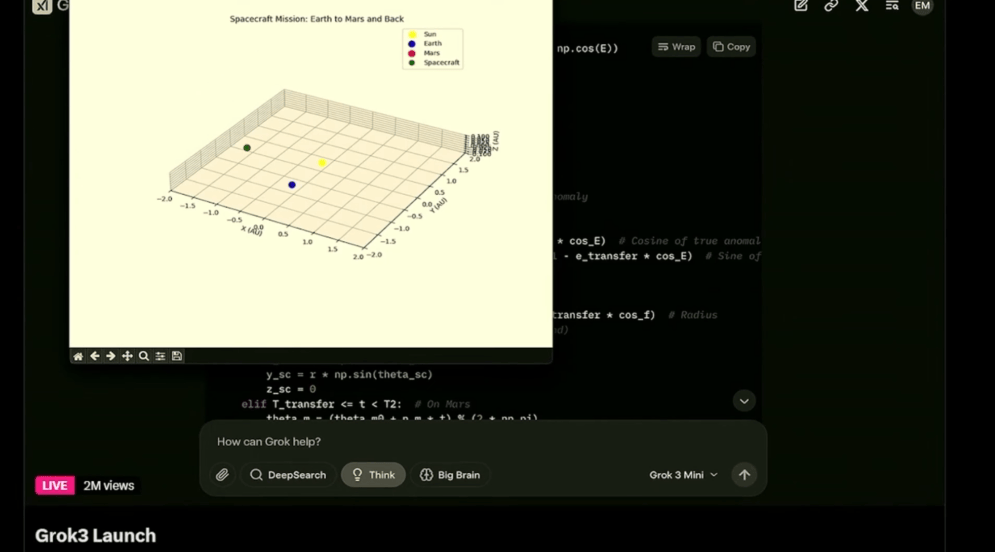Enable the Big Brain mode
This screenshot has width=995, height=552.
coord(450,475)
